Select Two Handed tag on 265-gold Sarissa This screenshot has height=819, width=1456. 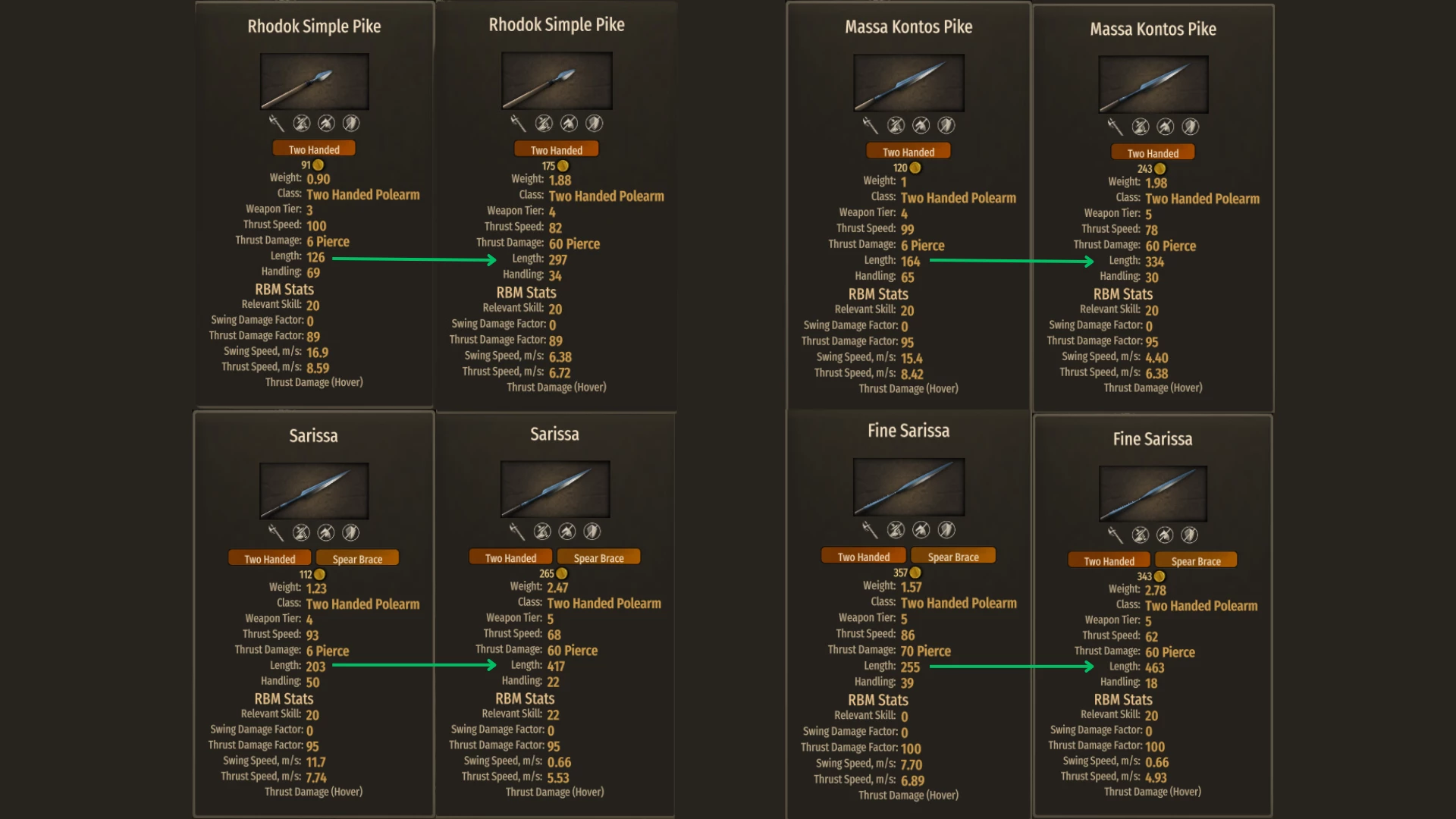510,558
